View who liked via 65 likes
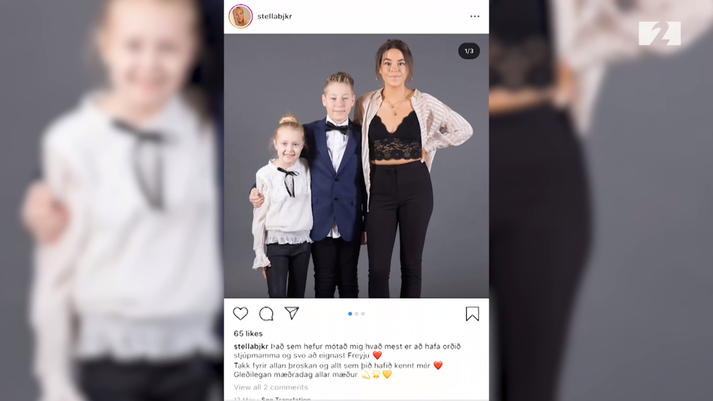This screenshot has height=401, width=713. 248,334
